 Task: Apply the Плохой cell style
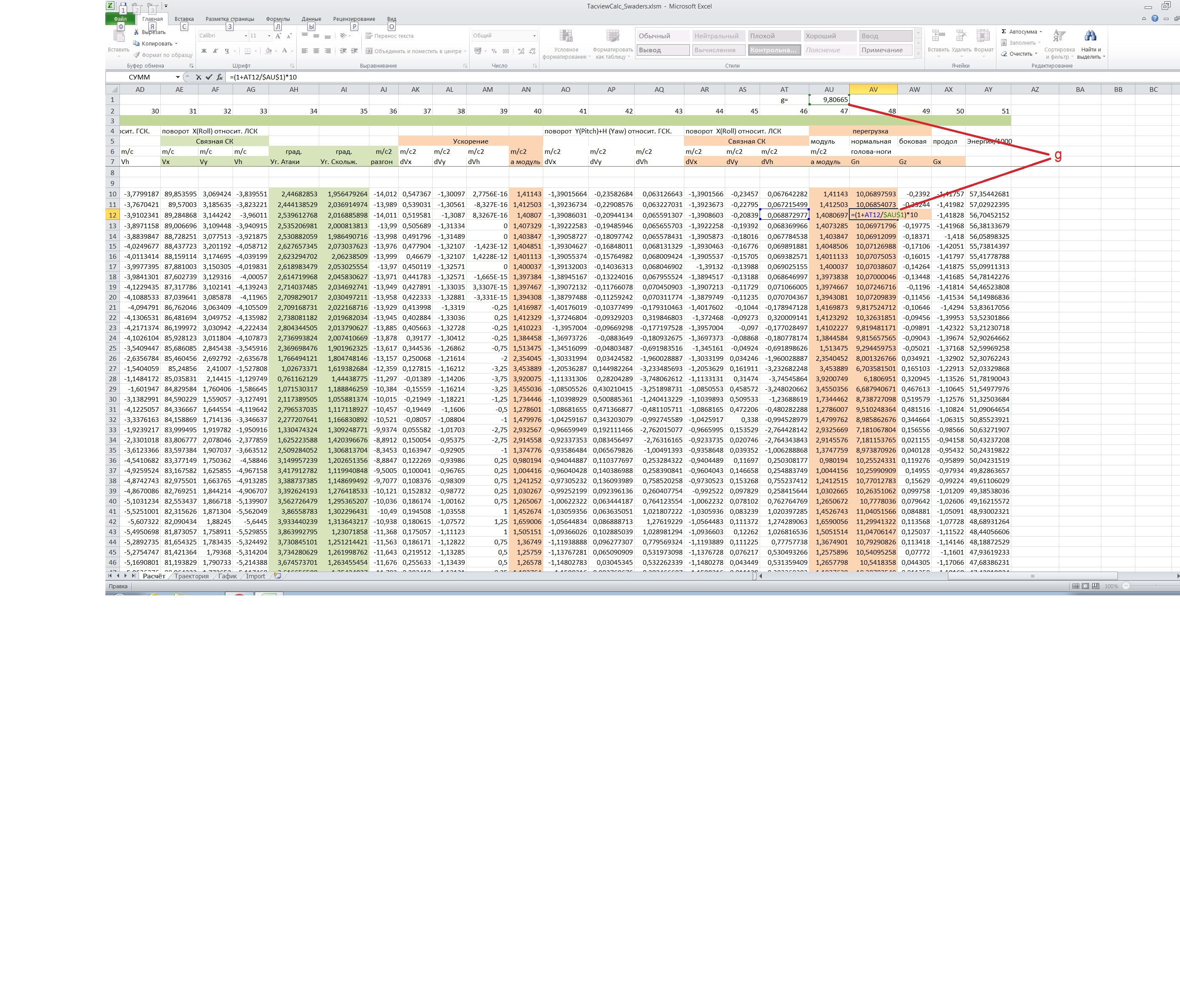click(x=774, y=36)
